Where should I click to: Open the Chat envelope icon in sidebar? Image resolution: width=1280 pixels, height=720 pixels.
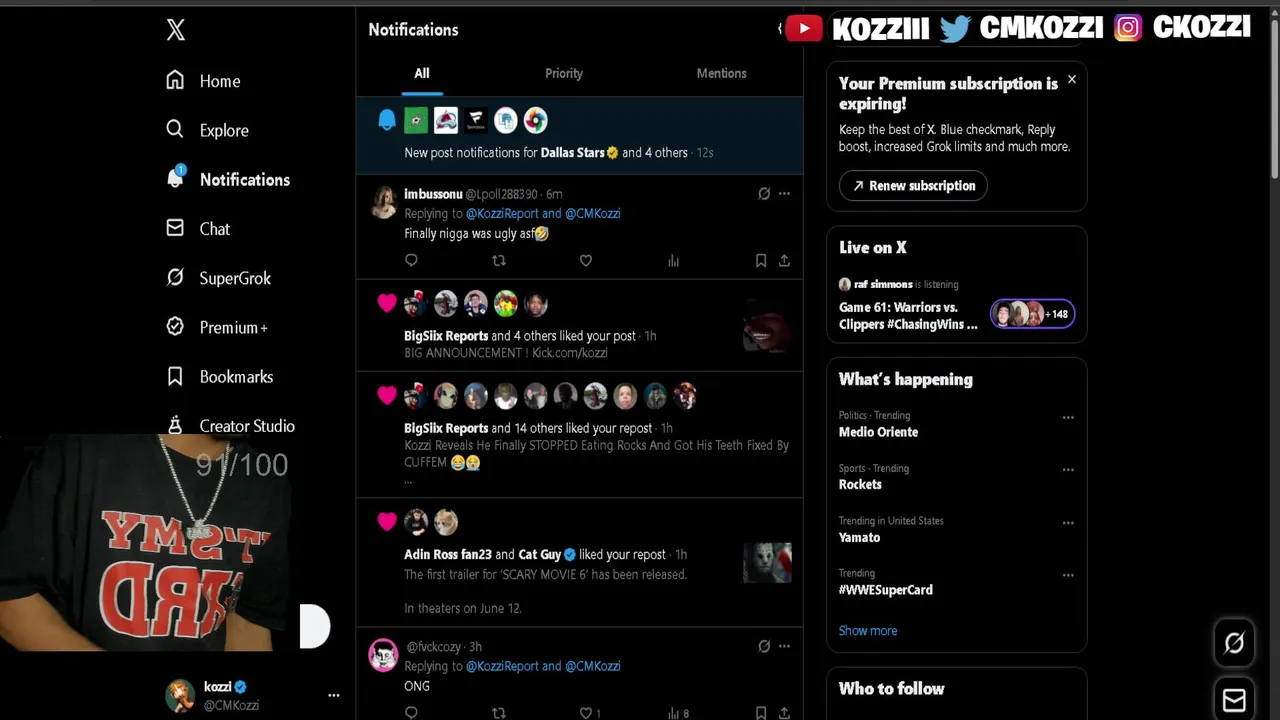(175, 228)
